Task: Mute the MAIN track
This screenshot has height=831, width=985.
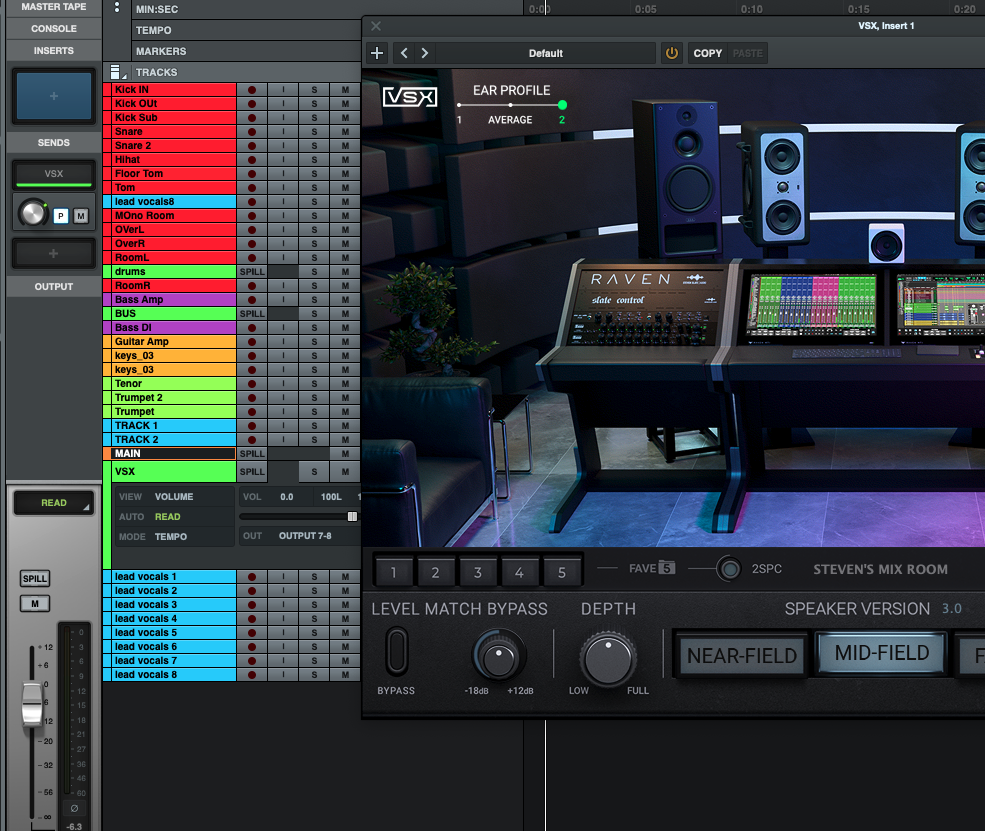Action: pos(346,454)
